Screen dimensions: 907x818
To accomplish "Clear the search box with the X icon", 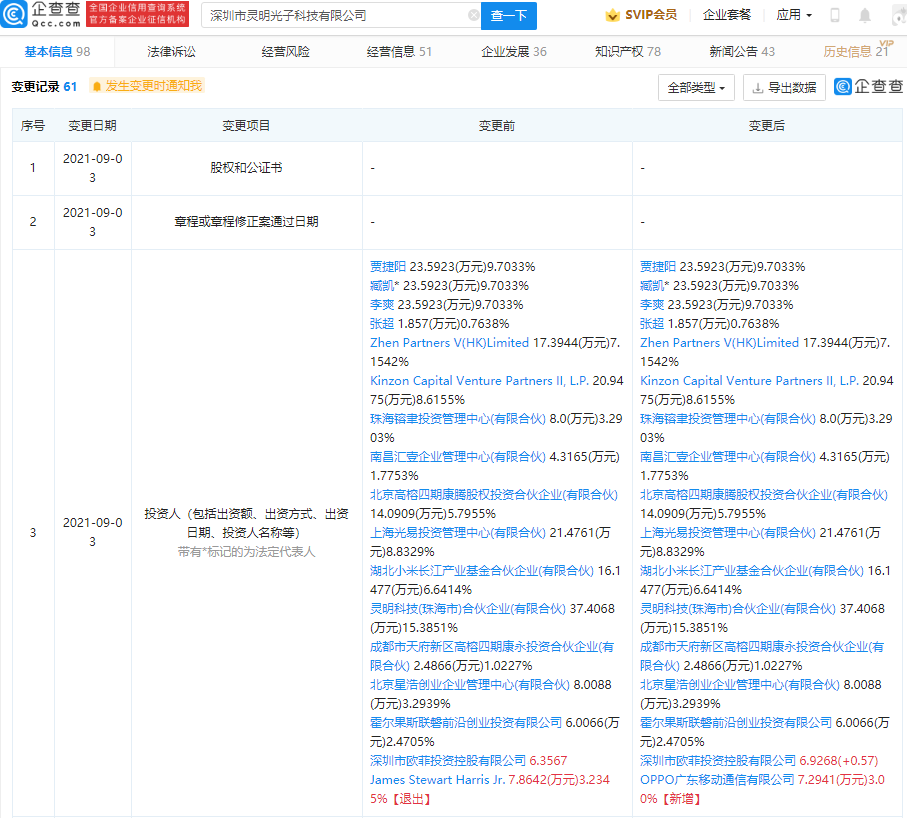I will tap(473, 15).
